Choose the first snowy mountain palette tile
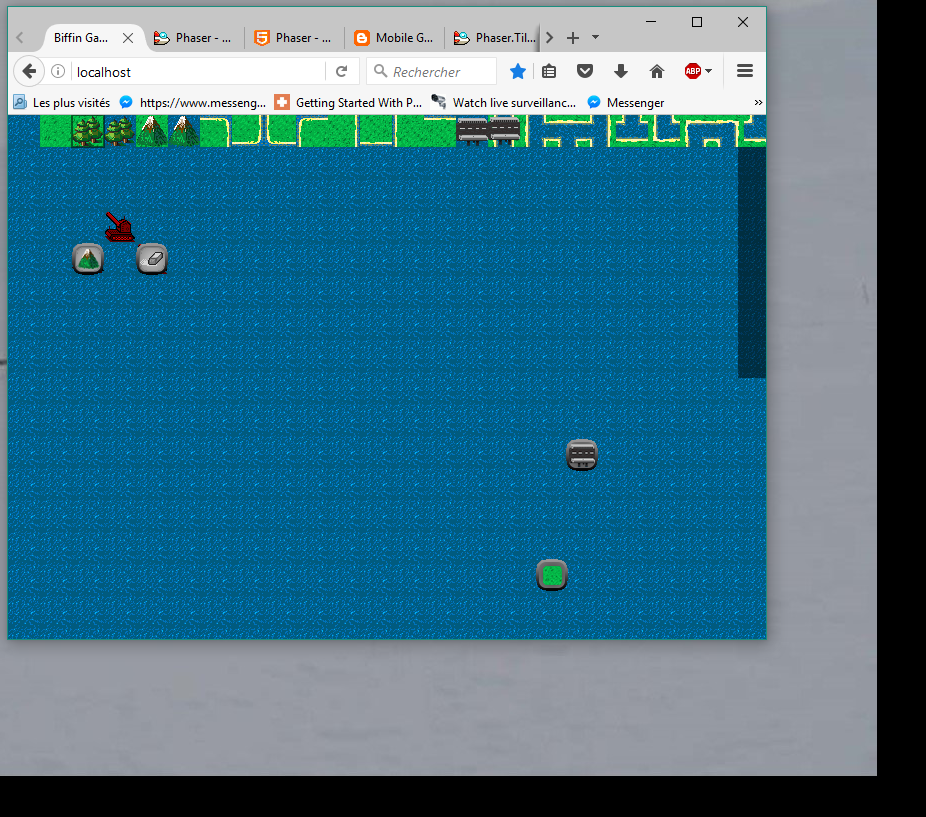 pyautogui.click(x=151, y=131)
